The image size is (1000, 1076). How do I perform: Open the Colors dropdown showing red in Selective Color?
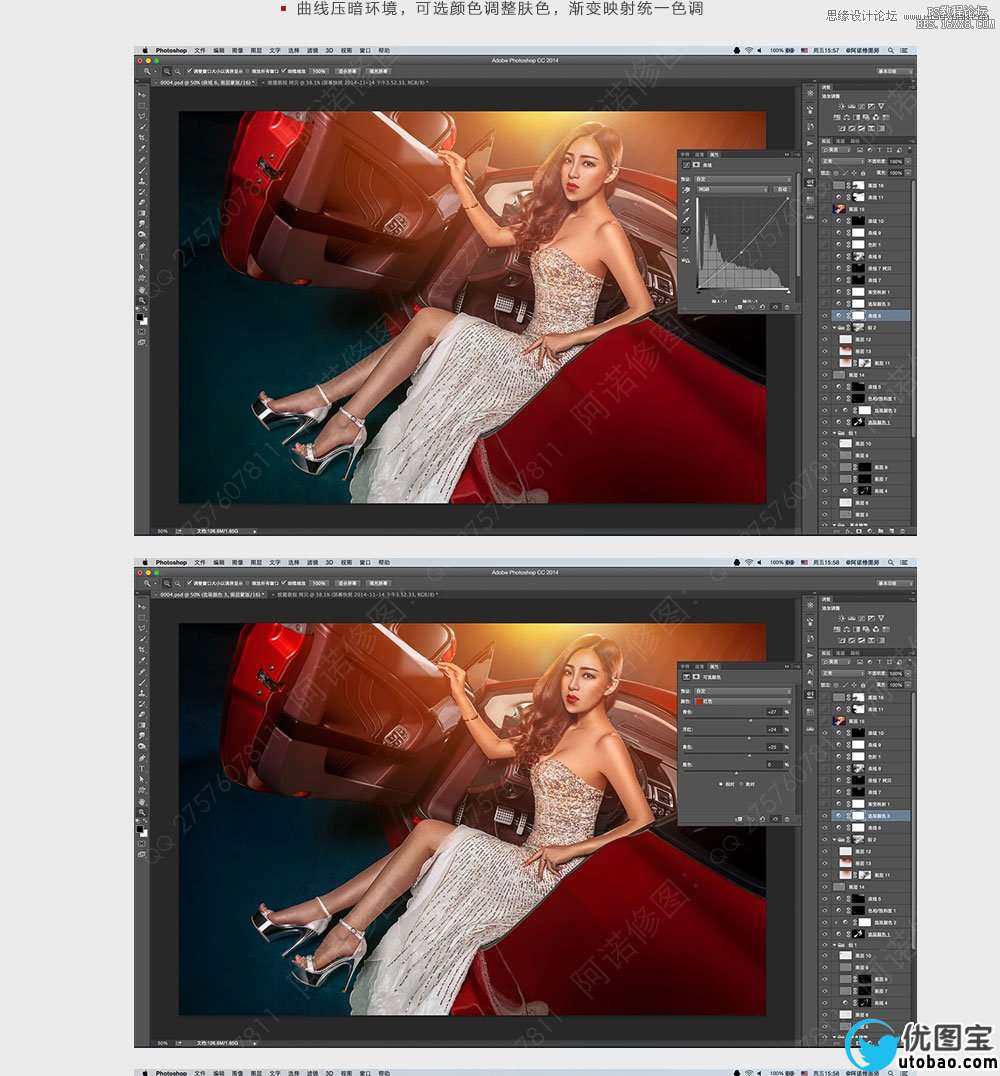743,701
